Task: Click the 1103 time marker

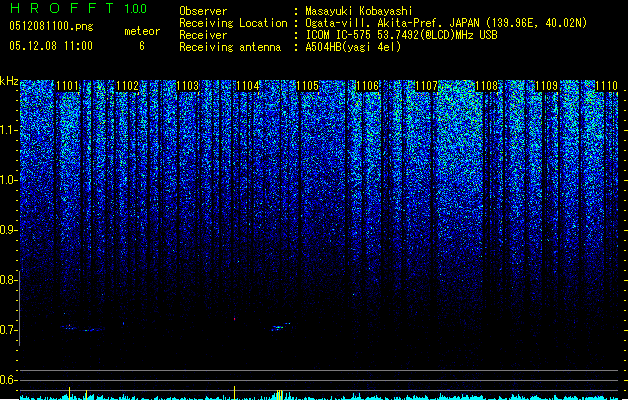Action: pyautogui.click(x=187, y=86)
